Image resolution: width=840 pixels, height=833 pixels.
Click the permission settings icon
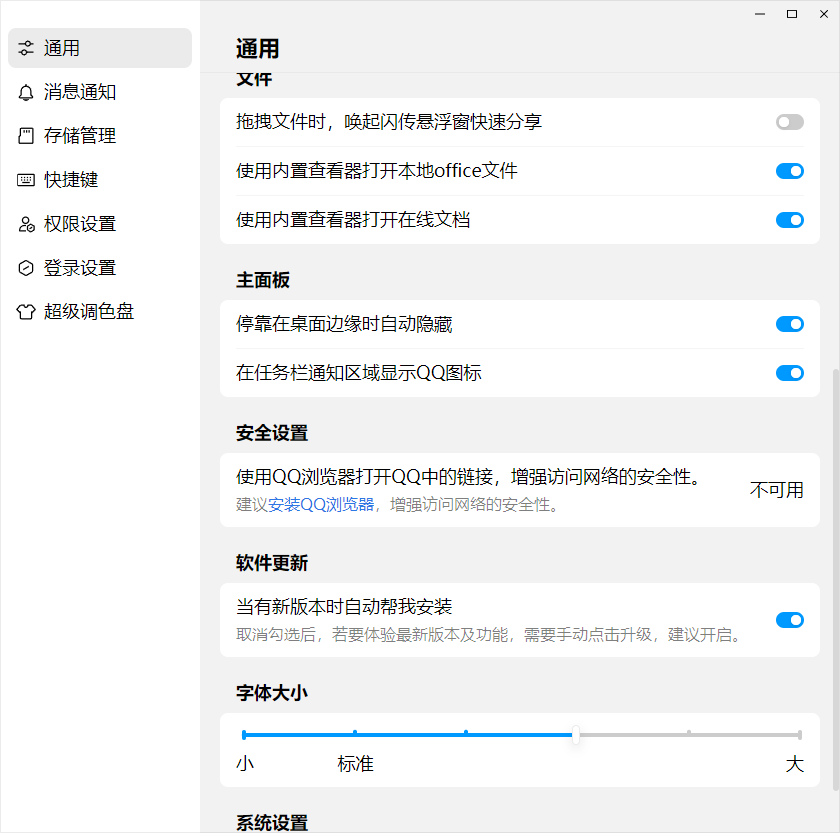26,224
